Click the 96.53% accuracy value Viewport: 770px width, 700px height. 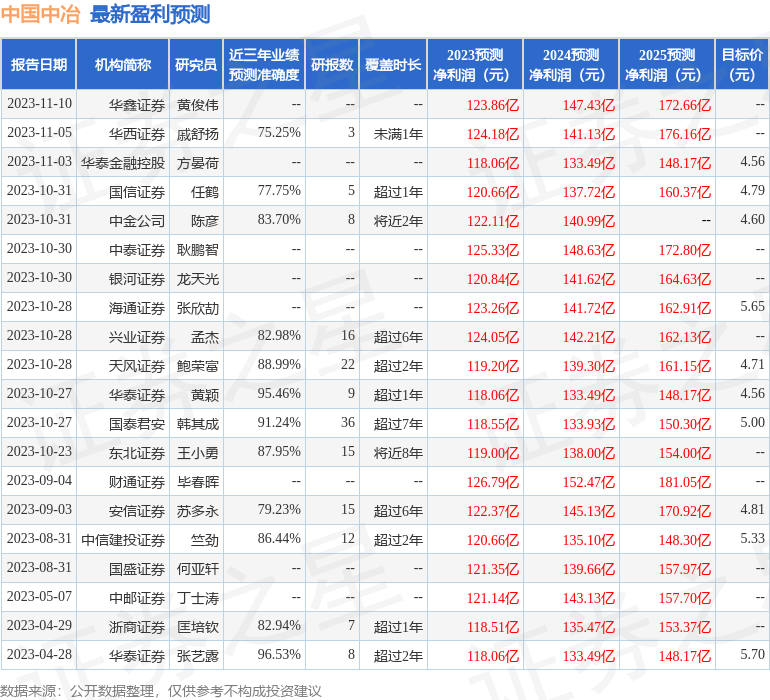279,654
